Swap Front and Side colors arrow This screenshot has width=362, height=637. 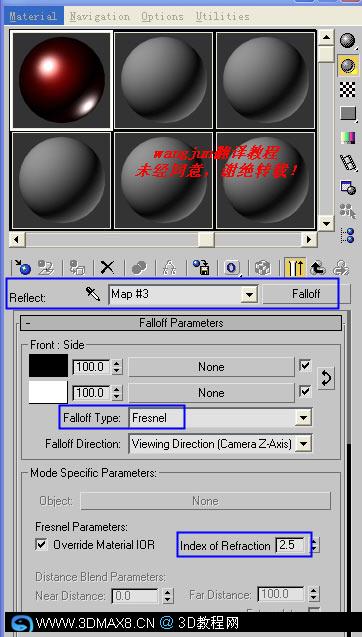point(326,379)
